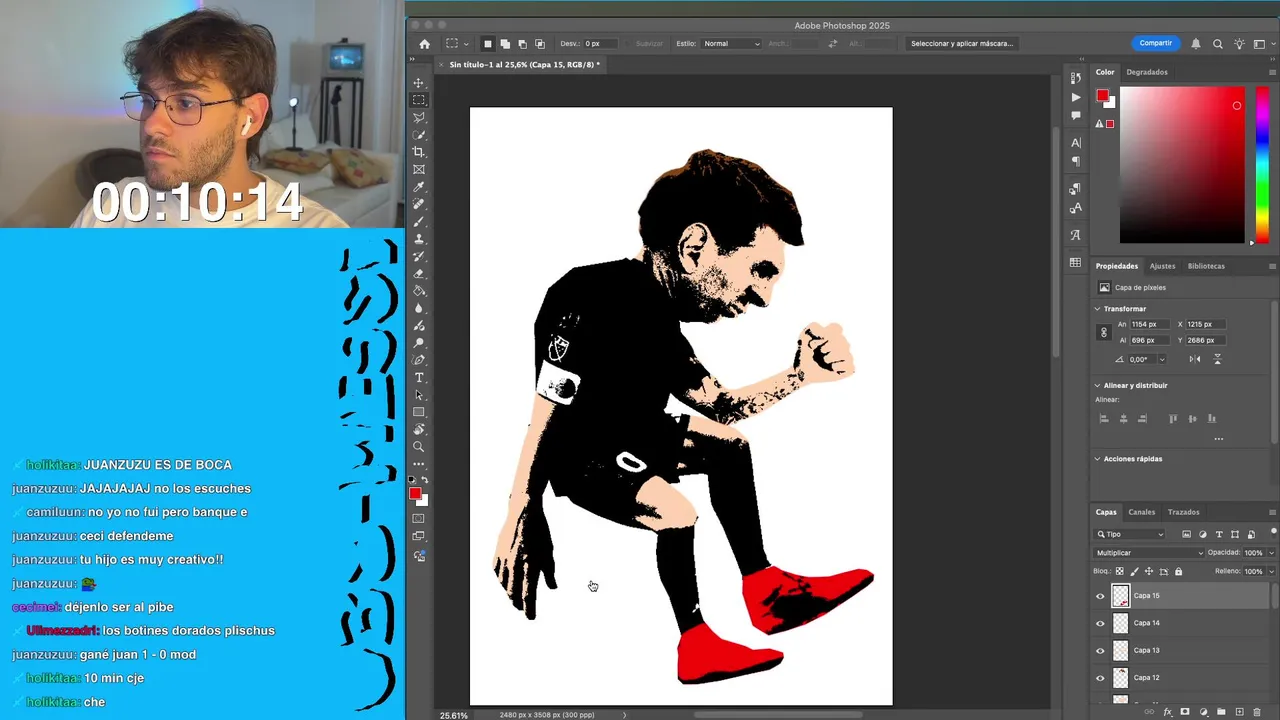Delete layer with trash icon

tap(1257, 712)
